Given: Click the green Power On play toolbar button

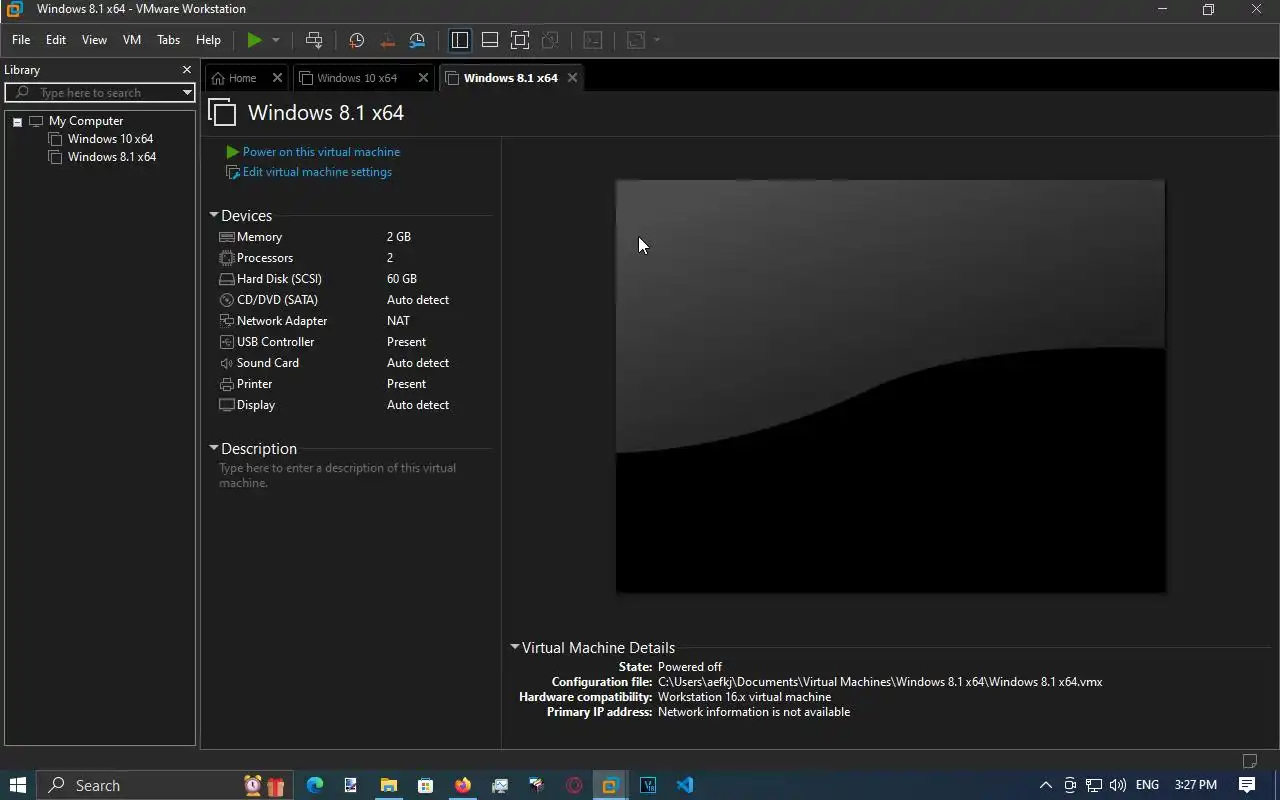Looking at the screenshot, I should click(254, 40).
